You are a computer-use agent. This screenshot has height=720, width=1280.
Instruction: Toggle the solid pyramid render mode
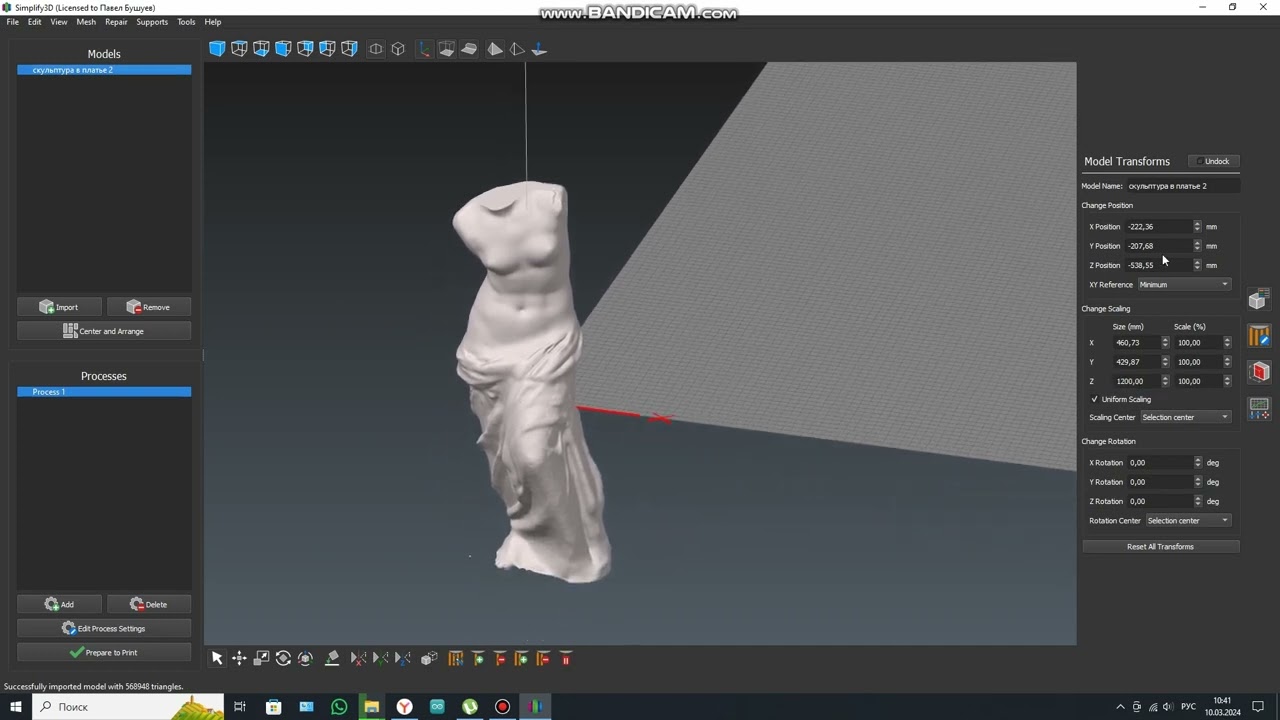[495, 49]
